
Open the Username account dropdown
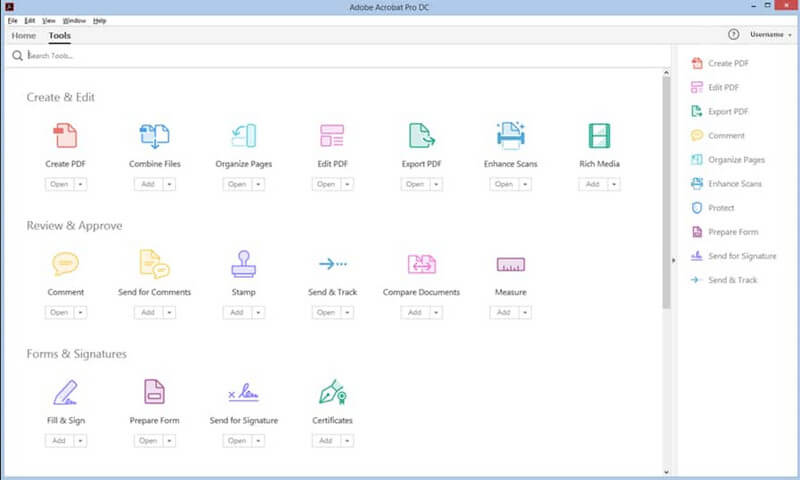pos(769,35)
